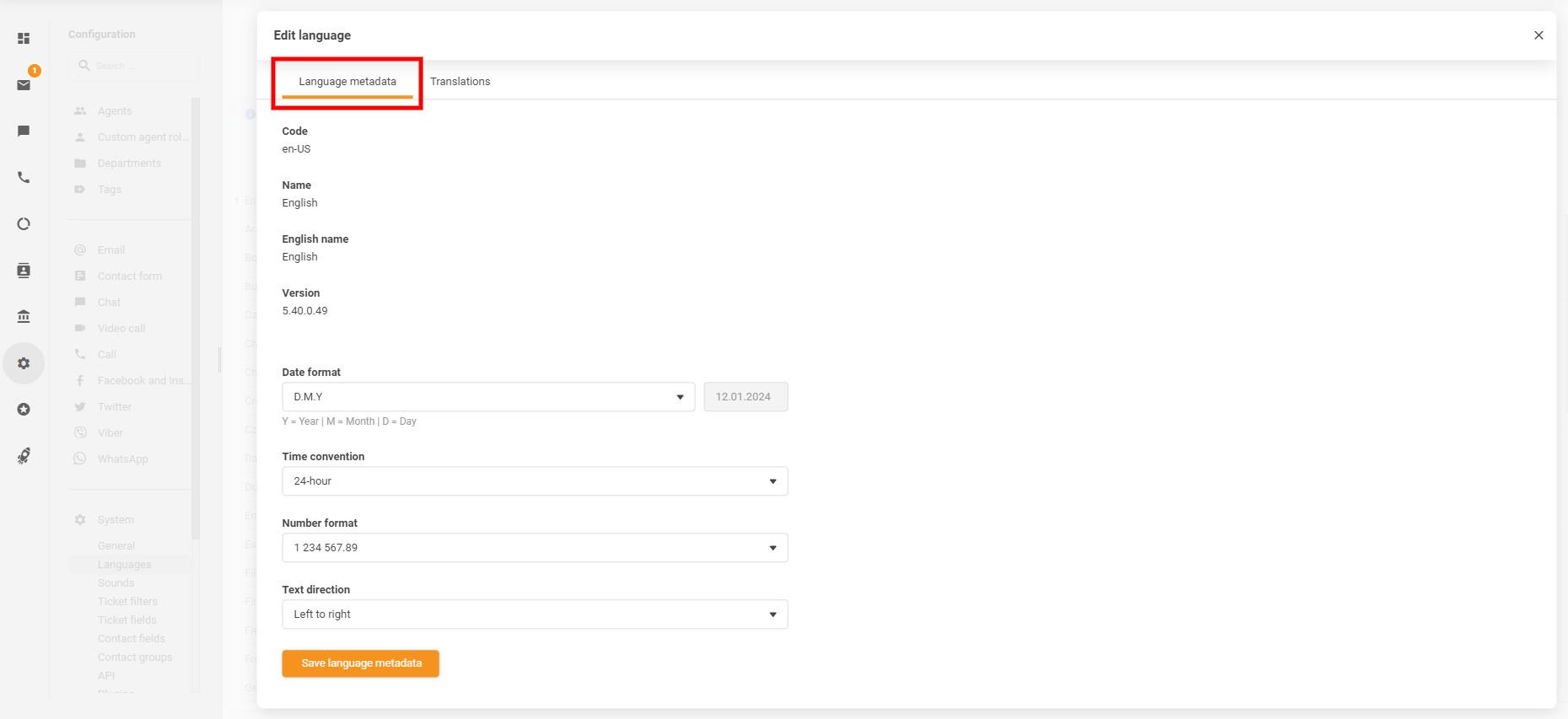Open the dashboard icon in left sidebar

24,38
